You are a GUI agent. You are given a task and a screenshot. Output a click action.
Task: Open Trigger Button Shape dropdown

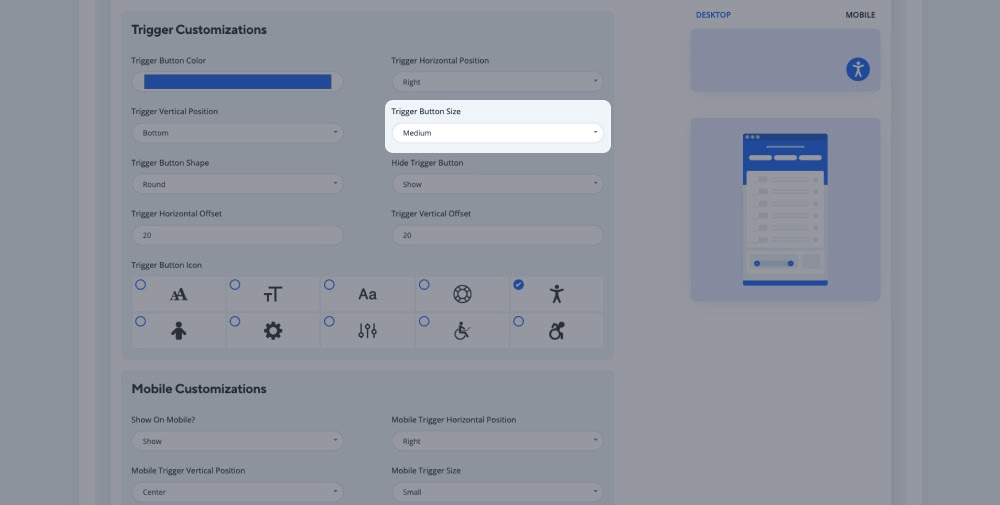point(237,184)
